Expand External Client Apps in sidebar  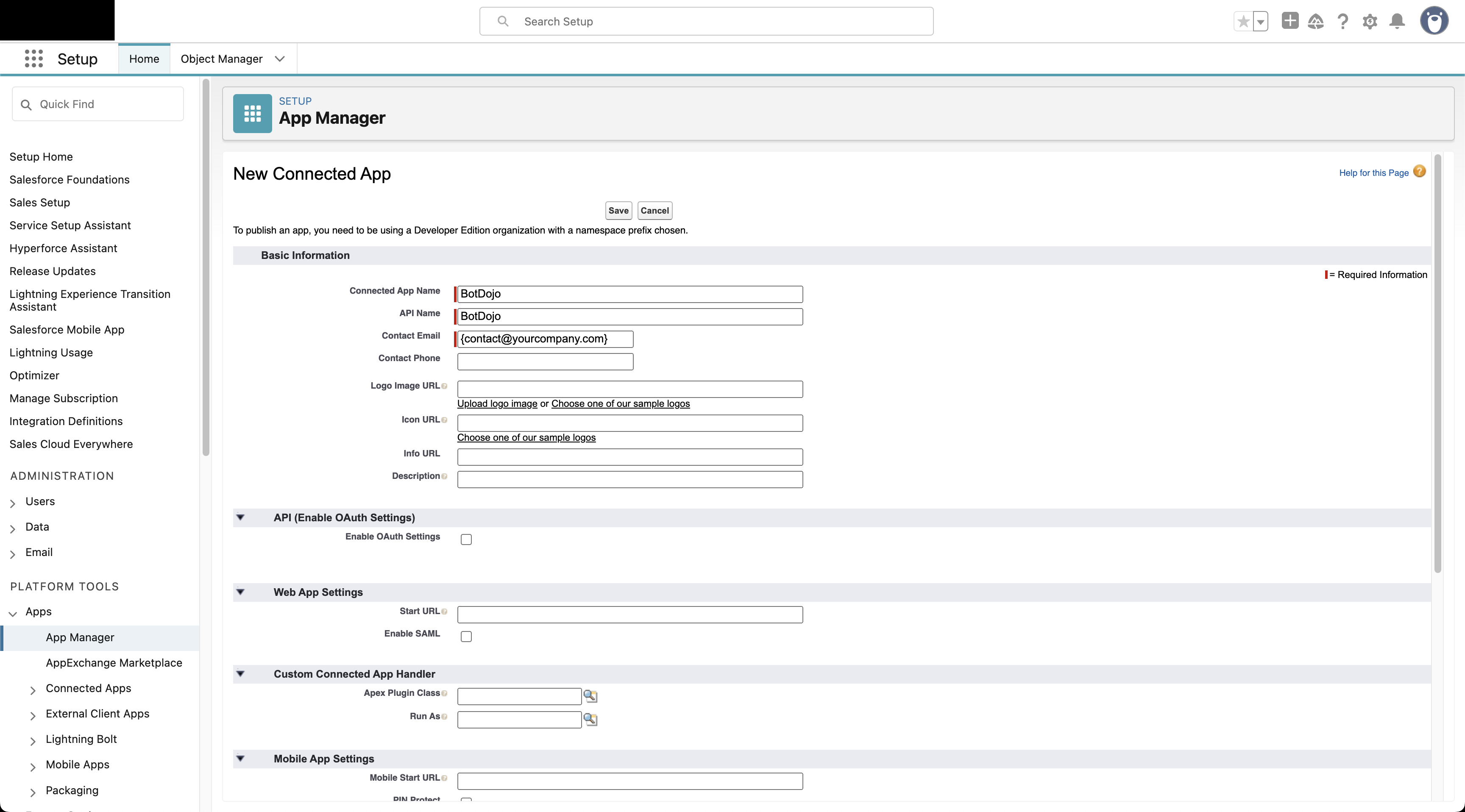[33, 716]
